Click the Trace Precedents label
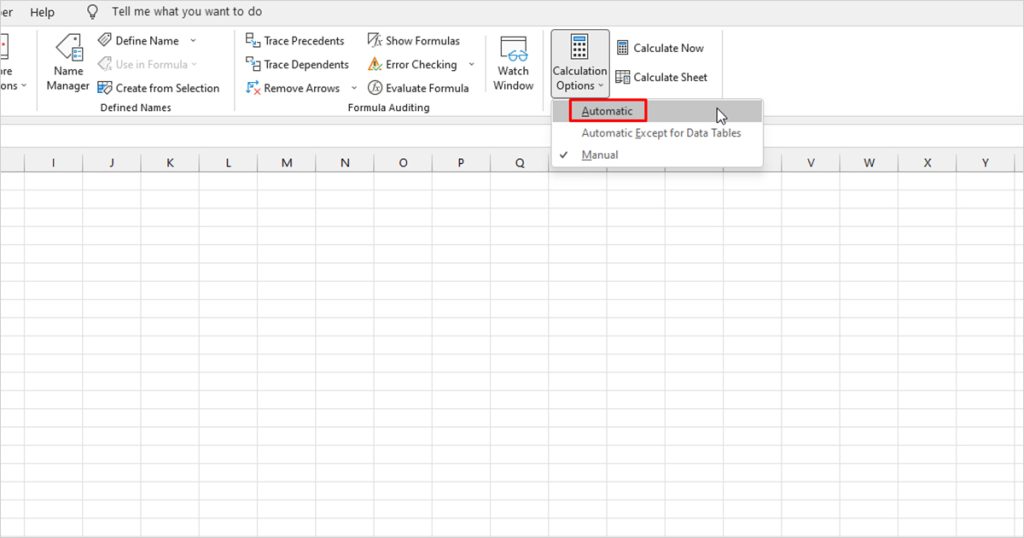 point(304,40)
